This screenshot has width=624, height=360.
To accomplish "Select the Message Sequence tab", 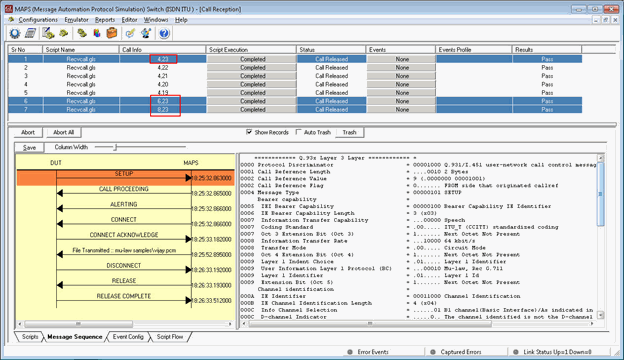I will pyautogui.click(x=74, y=337).
